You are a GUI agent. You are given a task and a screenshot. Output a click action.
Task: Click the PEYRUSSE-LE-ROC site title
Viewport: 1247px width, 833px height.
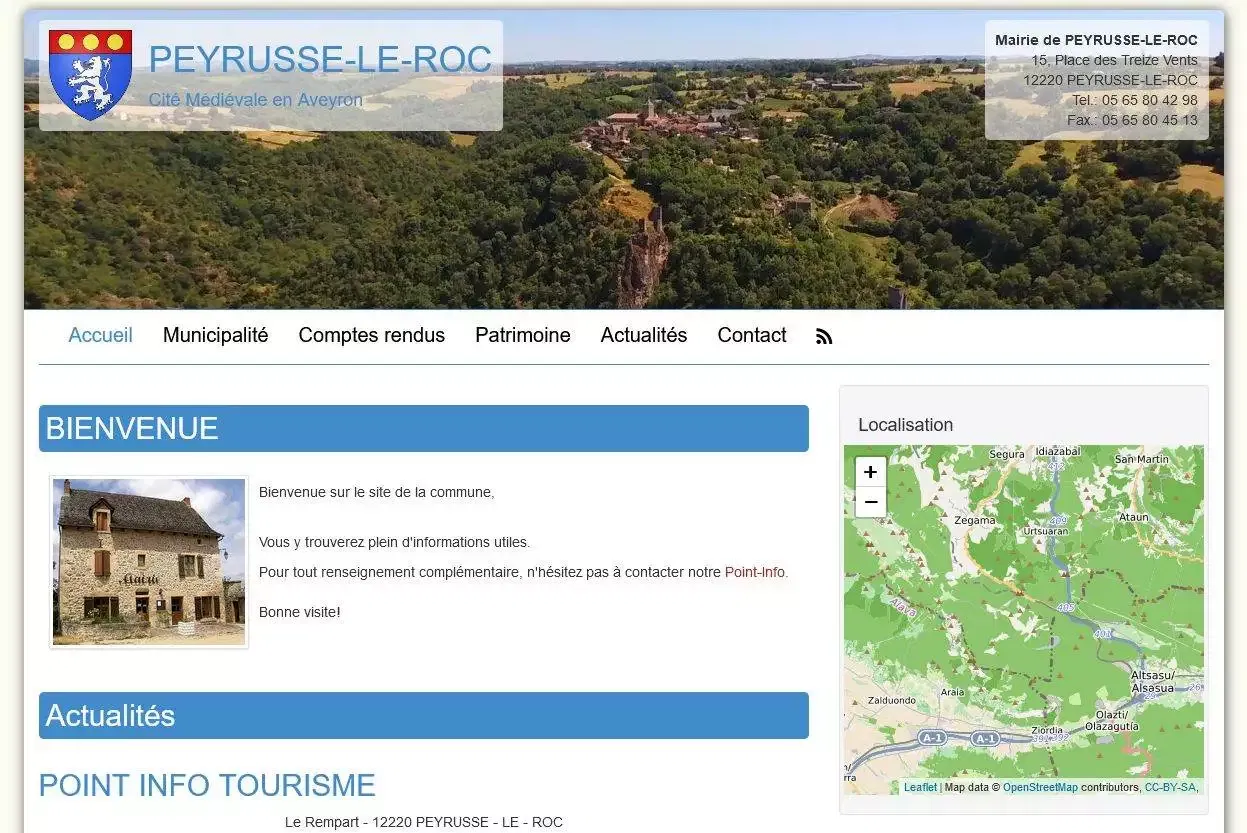pyautogui.click(x=321, y=60)
